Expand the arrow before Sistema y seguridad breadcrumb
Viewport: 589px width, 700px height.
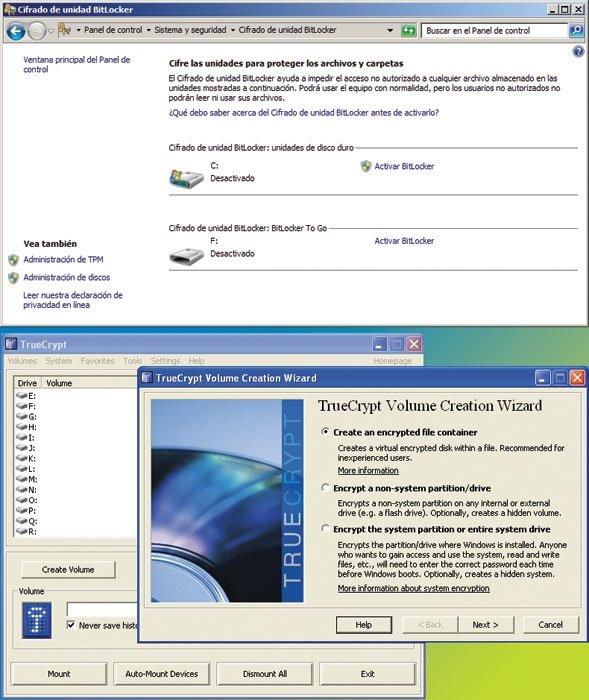tap(148, 30)
